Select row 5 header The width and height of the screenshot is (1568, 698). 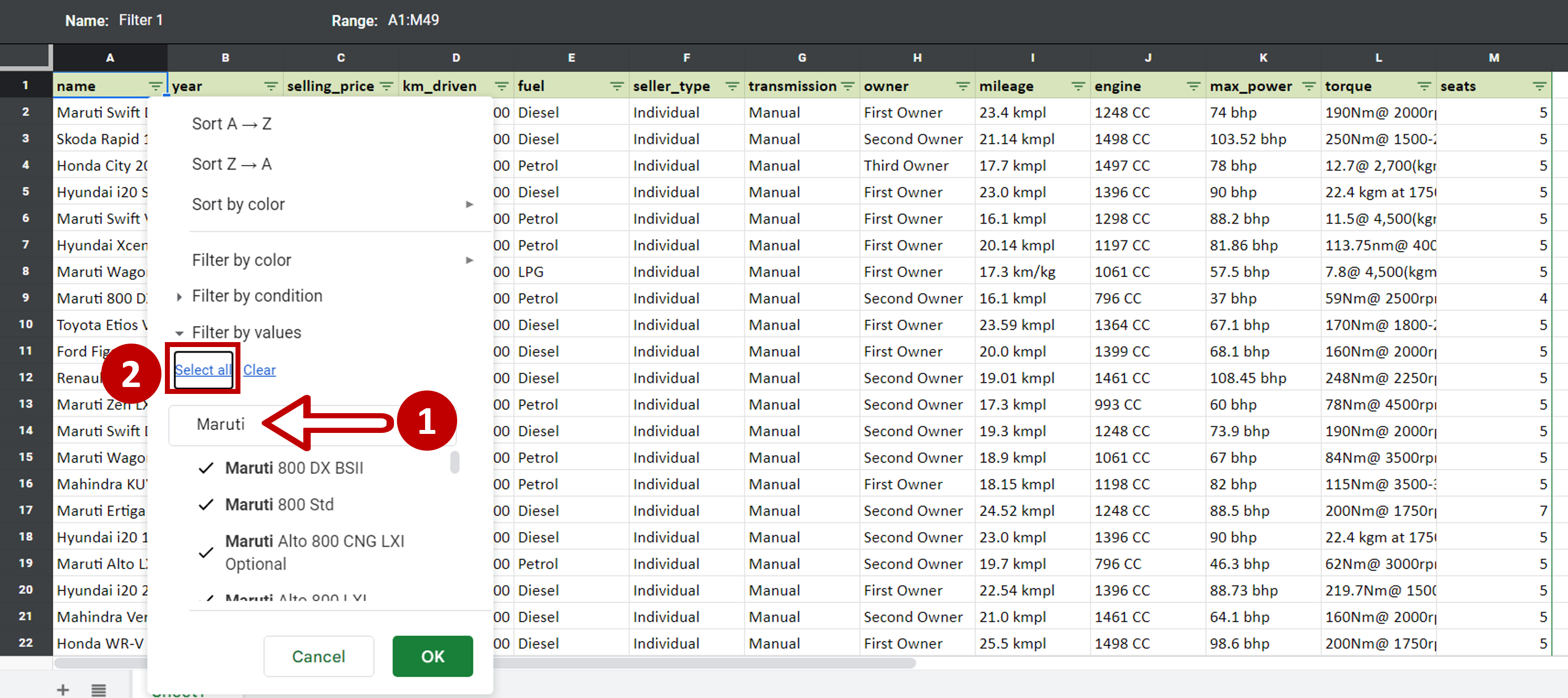(26, 192)
